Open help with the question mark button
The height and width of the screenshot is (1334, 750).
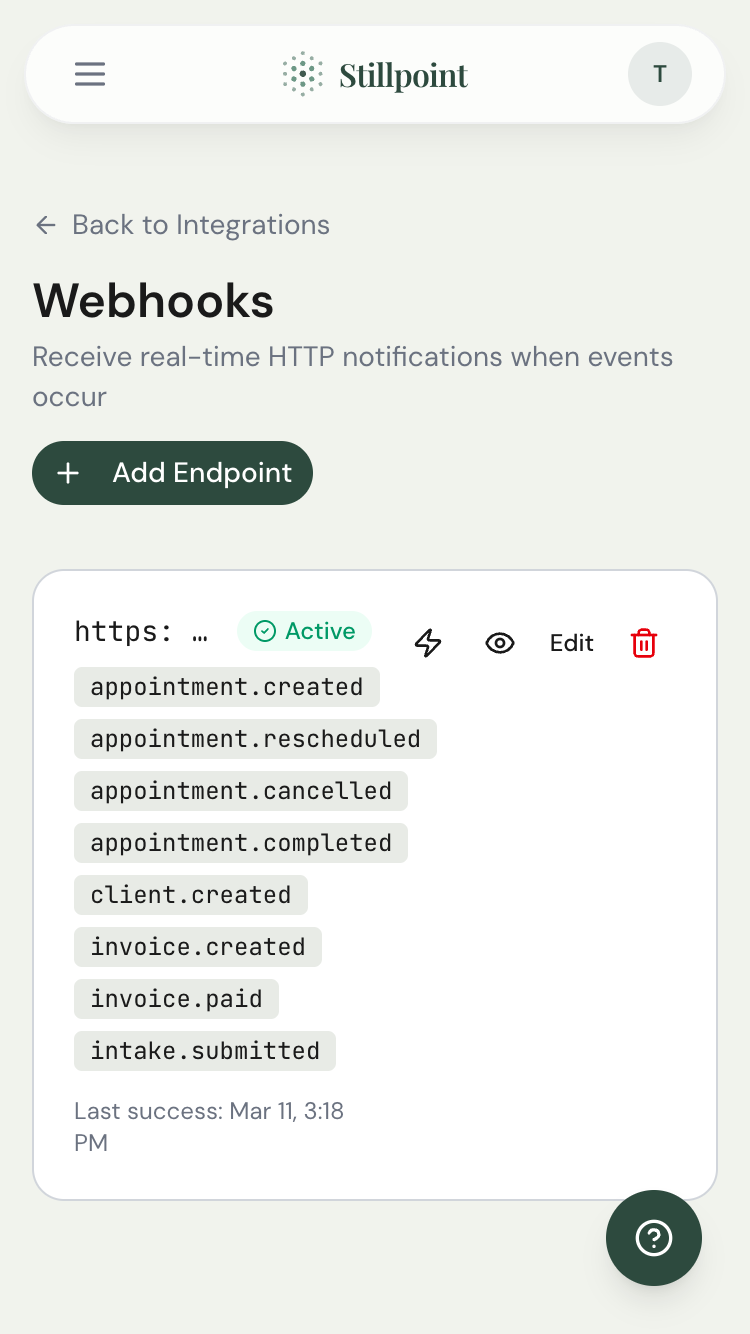[x=653, y=1238]
